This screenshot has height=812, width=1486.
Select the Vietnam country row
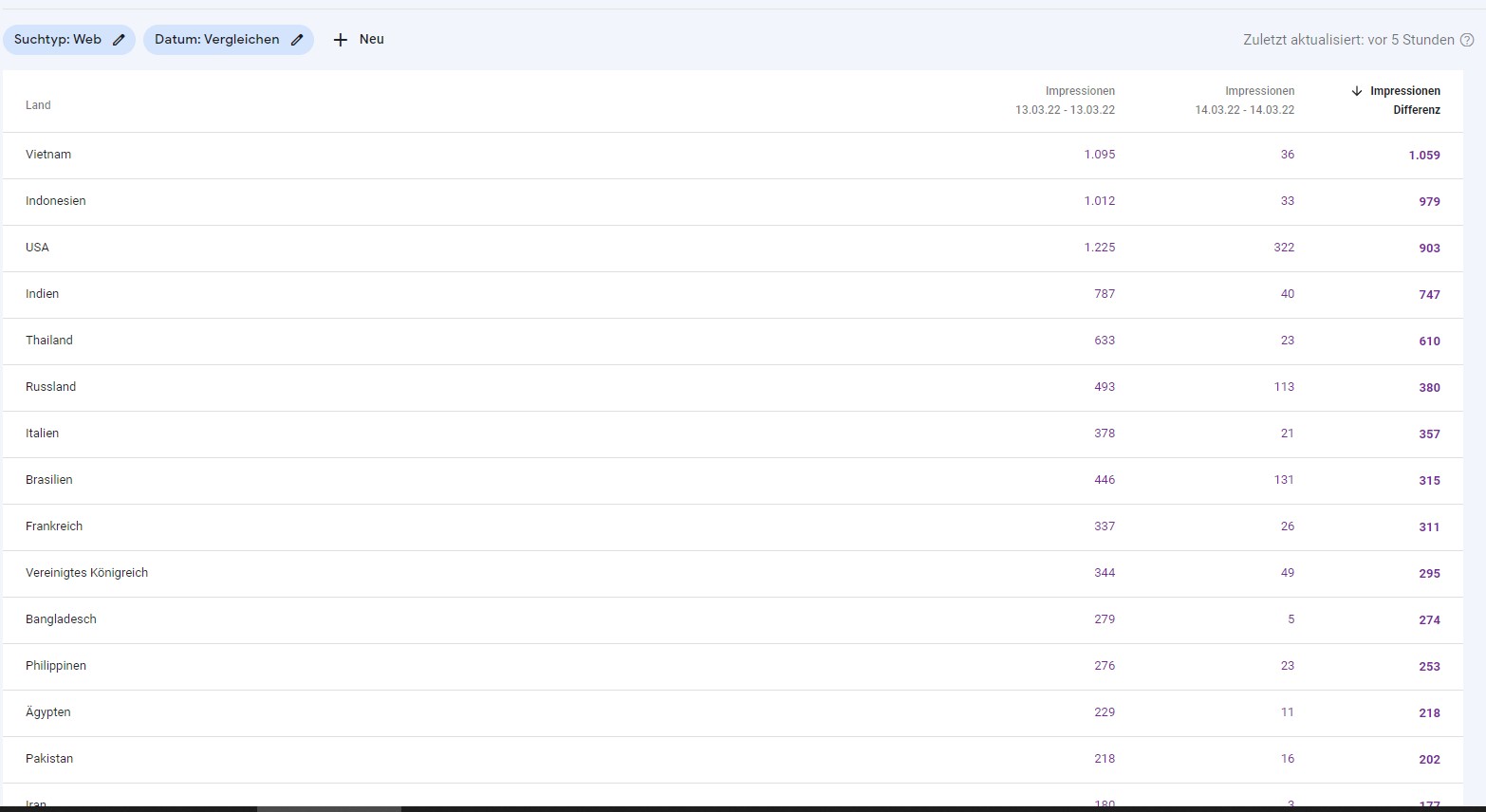click(x=48, y=155)
